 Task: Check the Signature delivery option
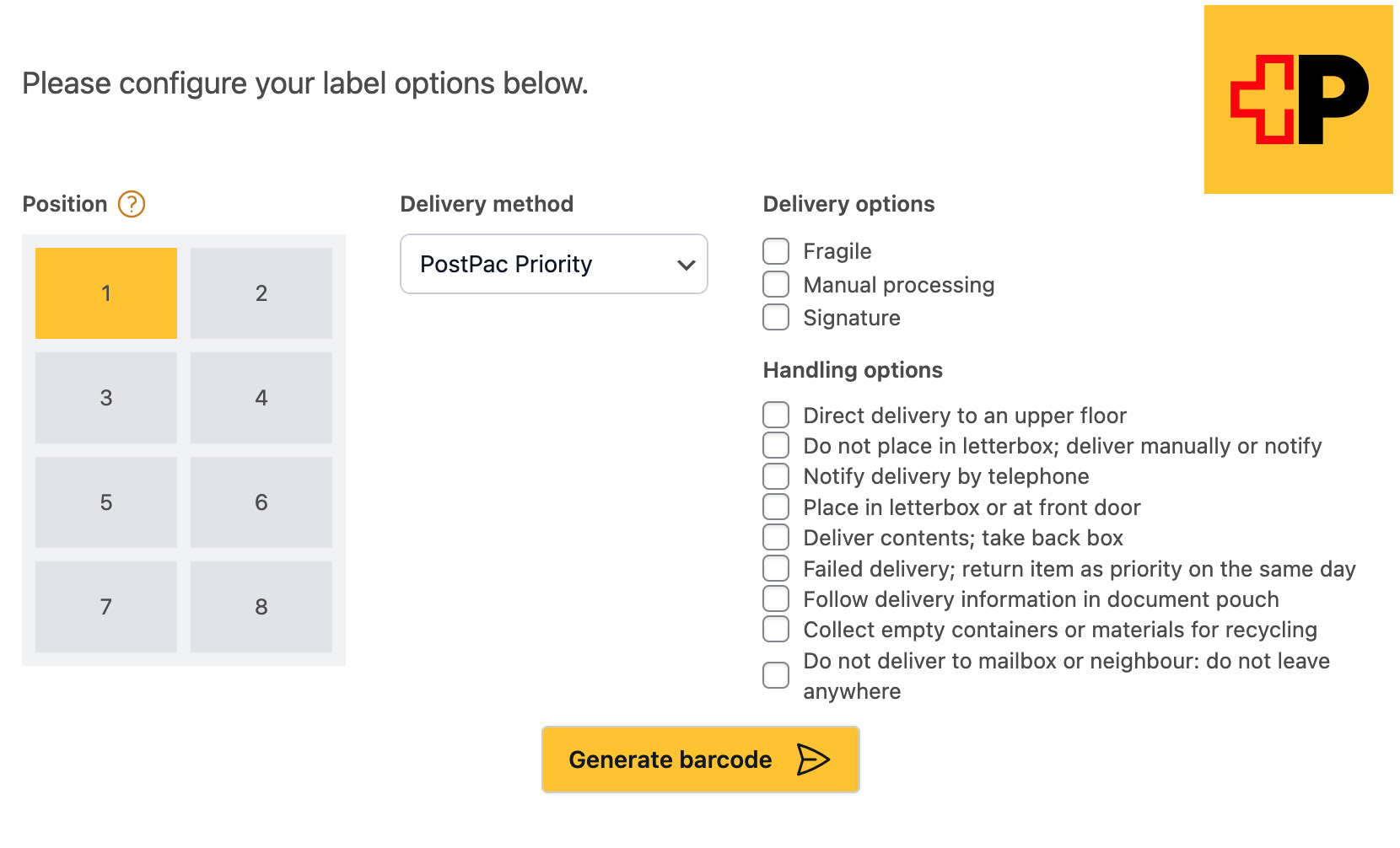tap(776, 317)
